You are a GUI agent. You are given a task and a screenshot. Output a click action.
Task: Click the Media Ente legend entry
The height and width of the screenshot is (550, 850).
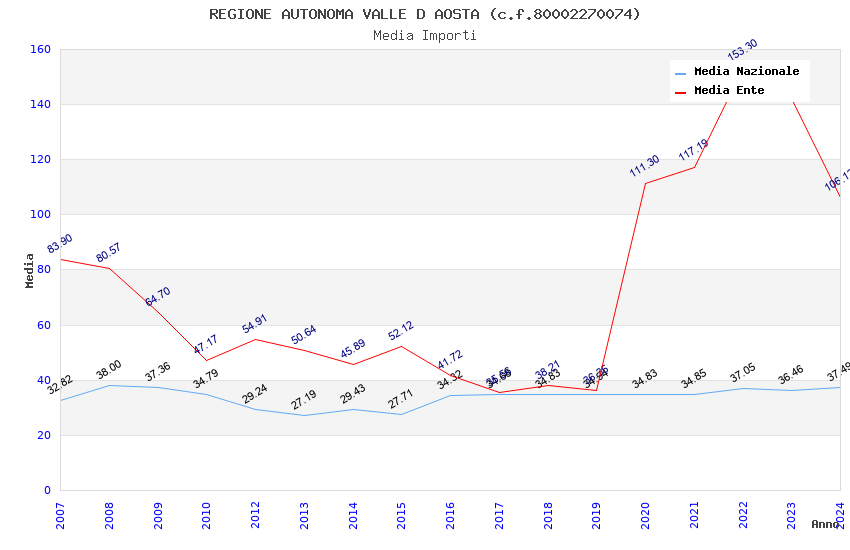pyautogui.click(x=720, y=90)
